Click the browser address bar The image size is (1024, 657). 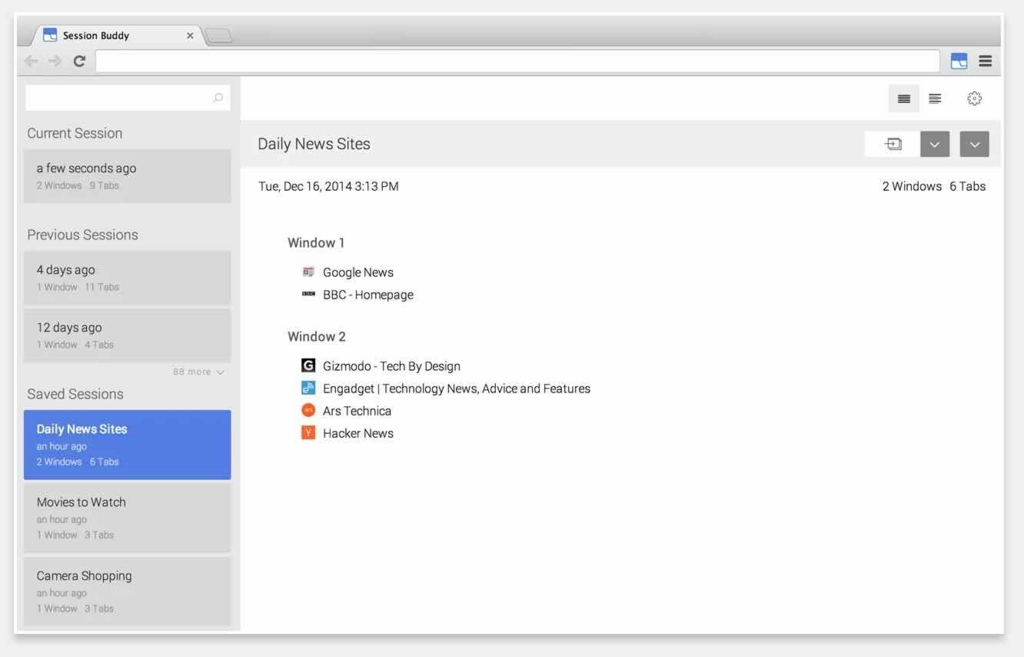pyautogui.click(x=517, y=61)
